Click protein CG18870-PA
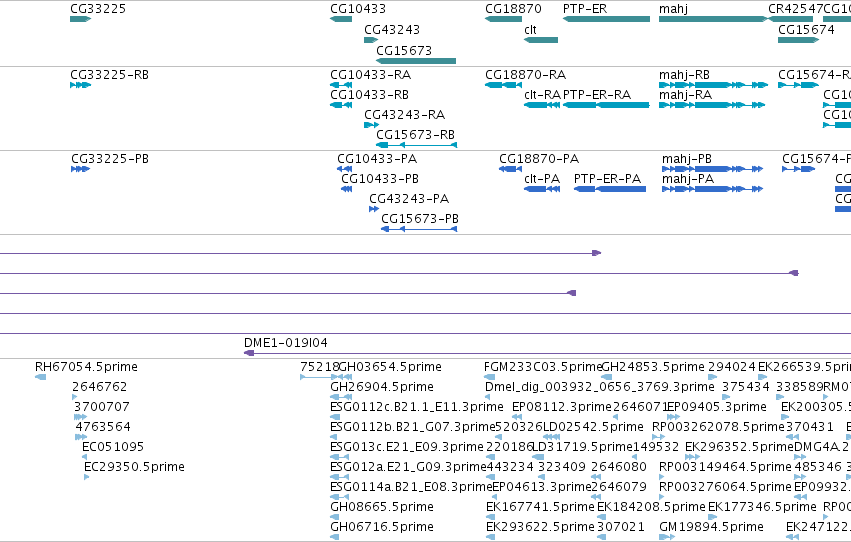The width and height of the screenshot is (851, 542). 539,158
